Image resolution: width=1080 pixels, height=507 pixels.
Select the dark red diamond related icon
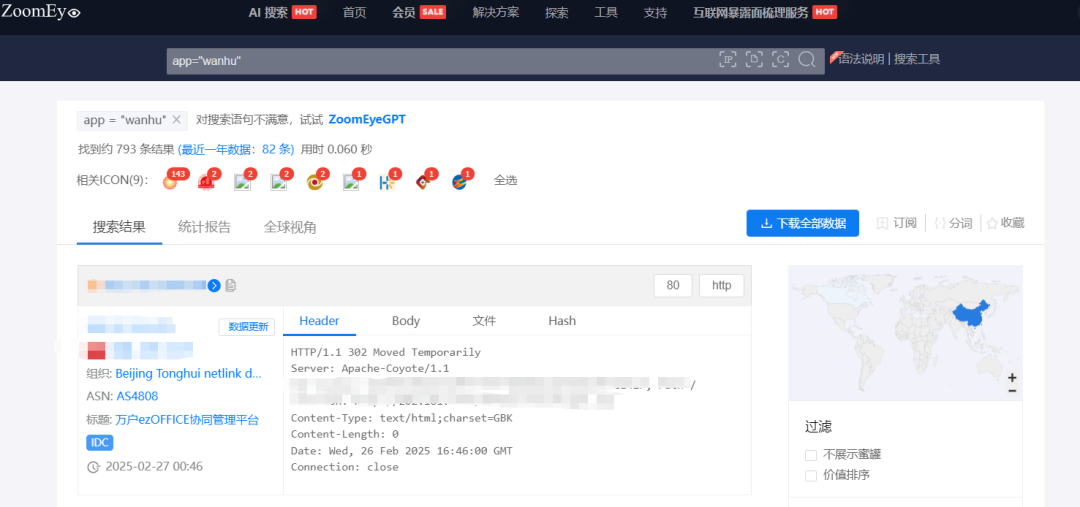click(x=423, y=182)
